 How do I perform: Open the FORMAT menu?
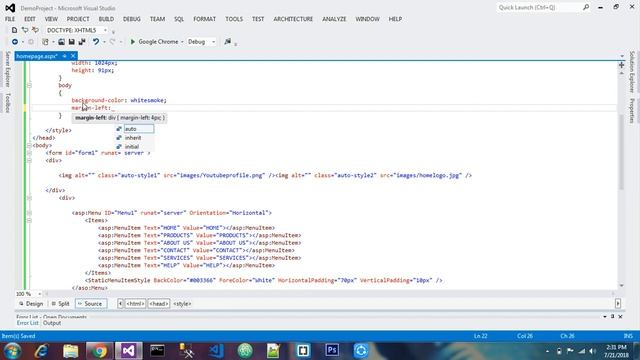(204, 19)
